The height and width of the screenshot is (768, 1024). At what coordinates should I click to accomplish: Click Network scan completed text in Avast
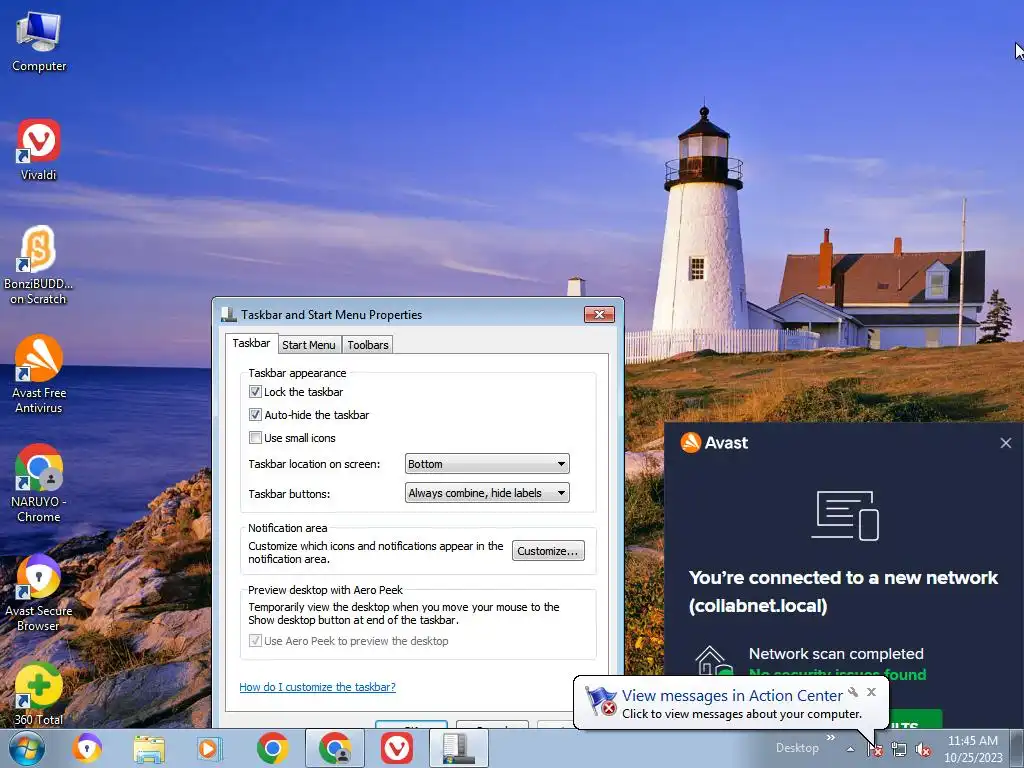(836, 654)
